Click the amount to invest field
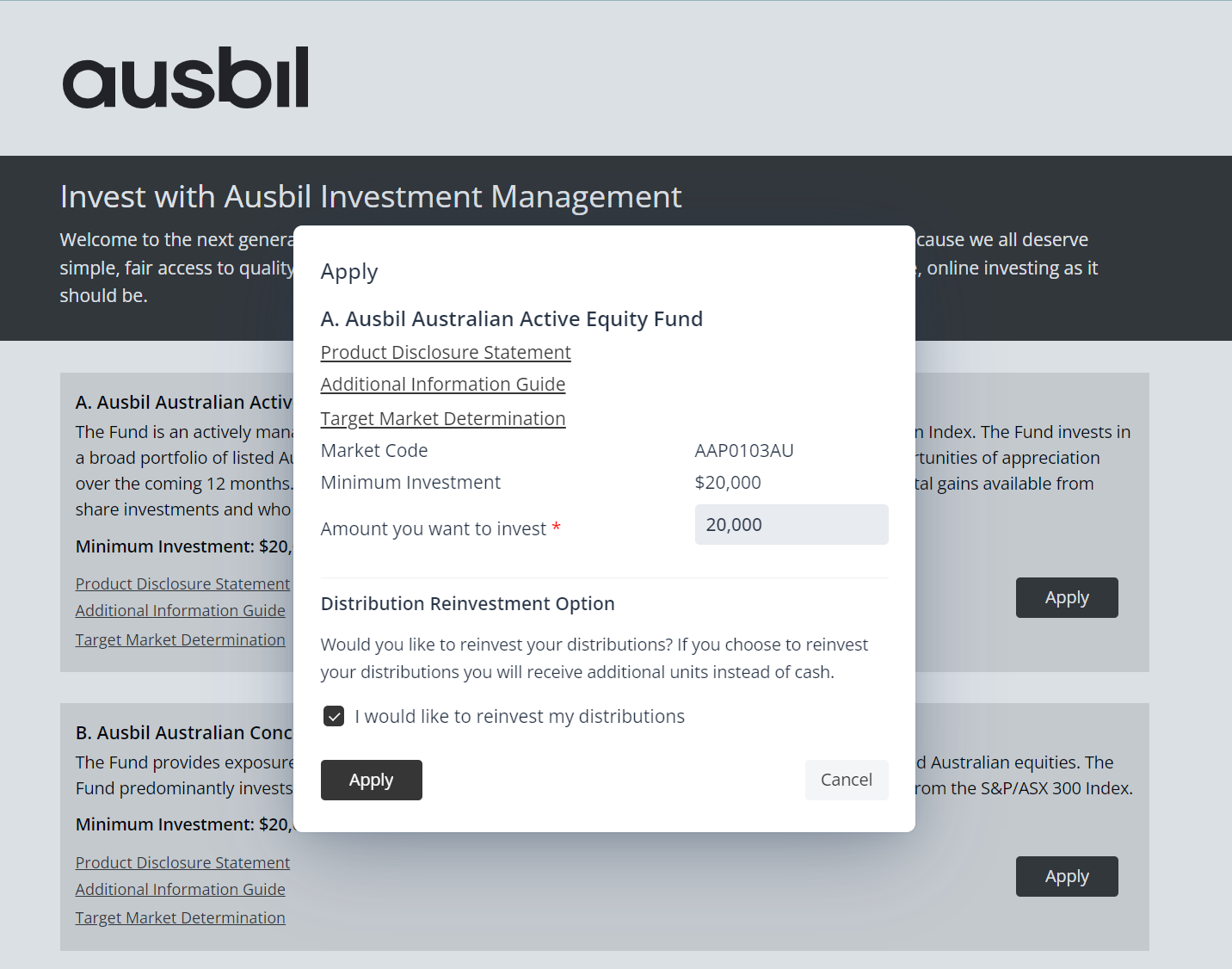The height and width of the screenshot is (969, 1232). [791, 524]
